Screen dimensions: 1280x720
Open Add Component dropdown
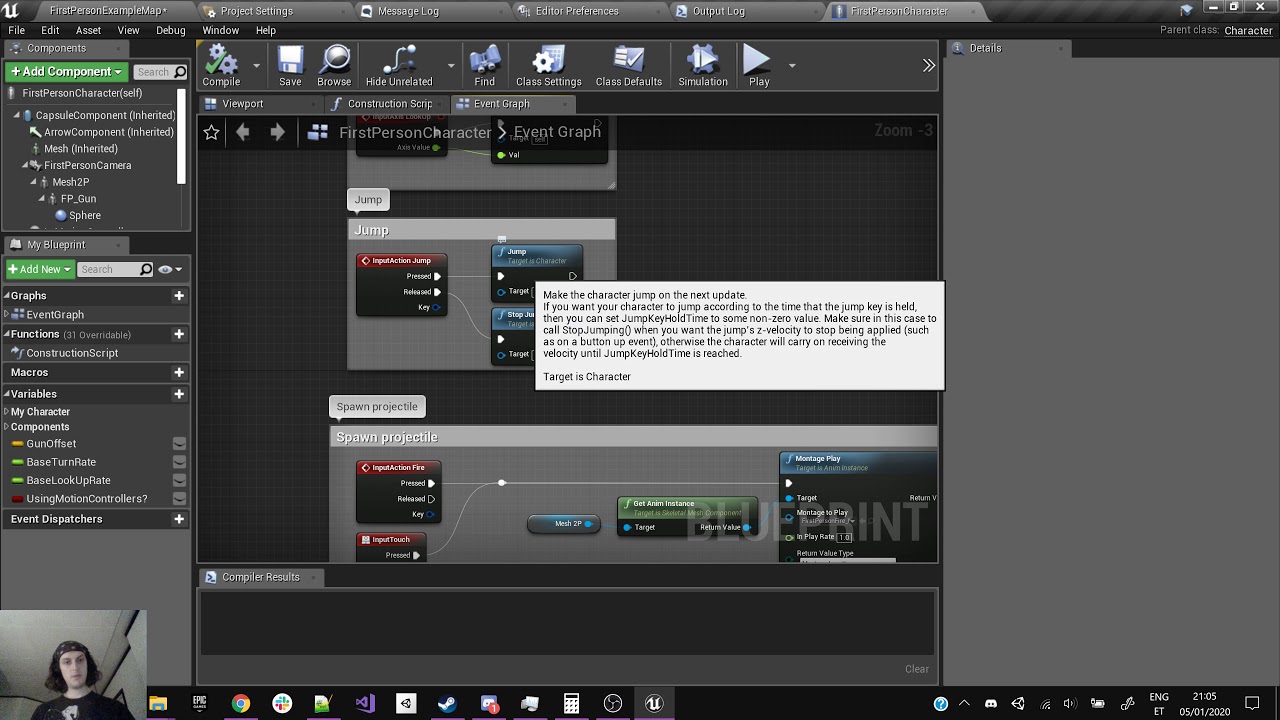(66, 72)
